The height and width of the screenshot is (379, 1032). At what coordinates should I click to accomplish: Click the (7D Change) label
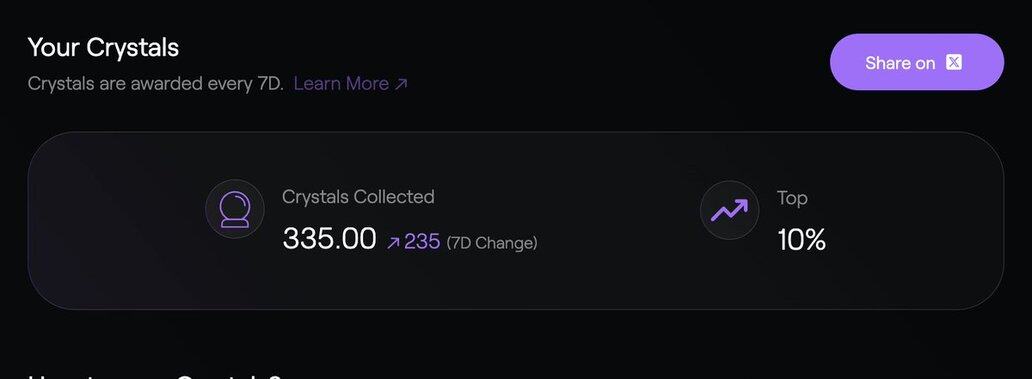[x=492, y=243]
